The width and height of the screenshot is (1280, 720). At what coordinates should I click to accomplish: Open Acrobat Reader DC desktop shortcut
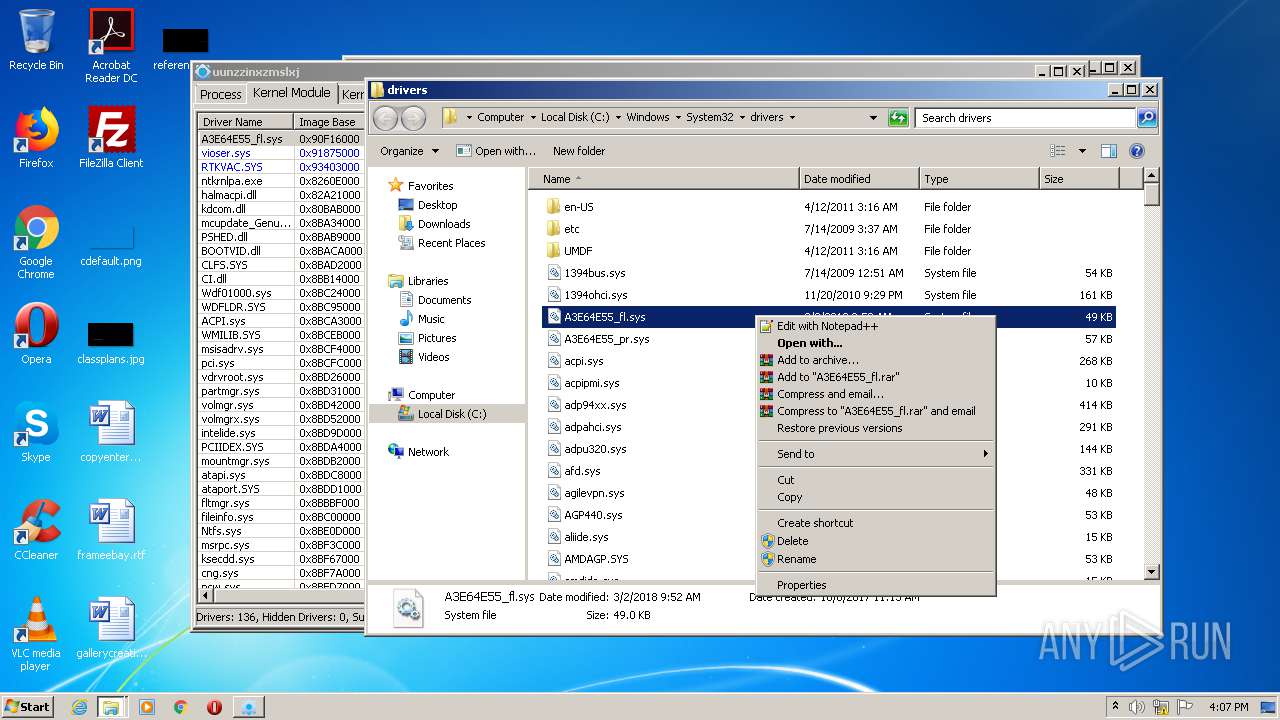[x=111, y=46]
